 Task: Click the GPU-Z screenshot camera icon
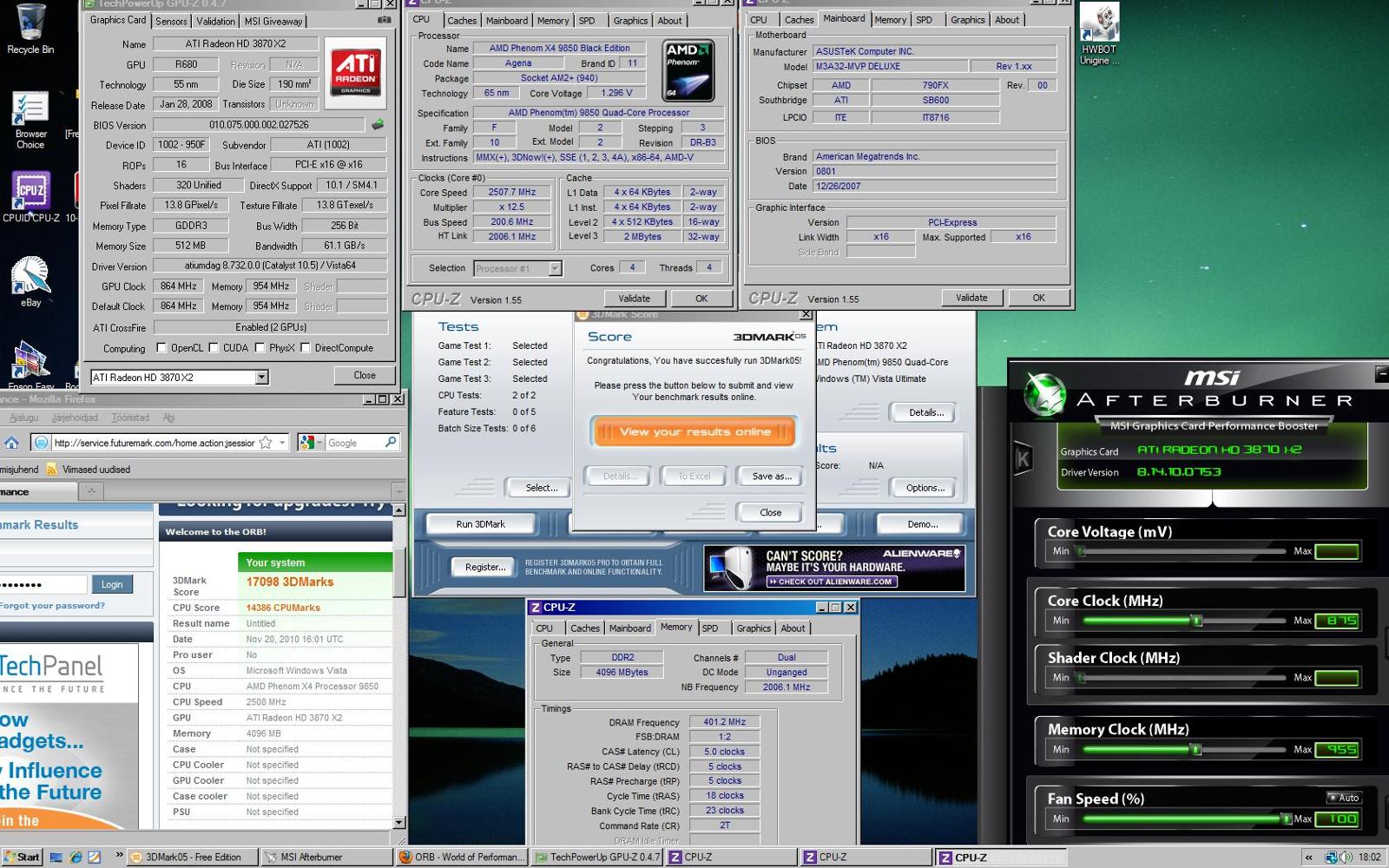click(x=384, y=20)
